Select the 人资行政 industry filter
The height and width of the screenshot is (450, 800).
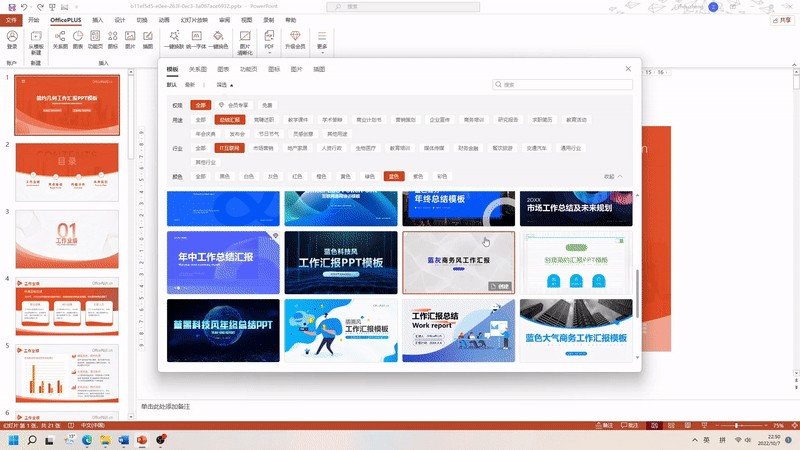pos(332,148)
